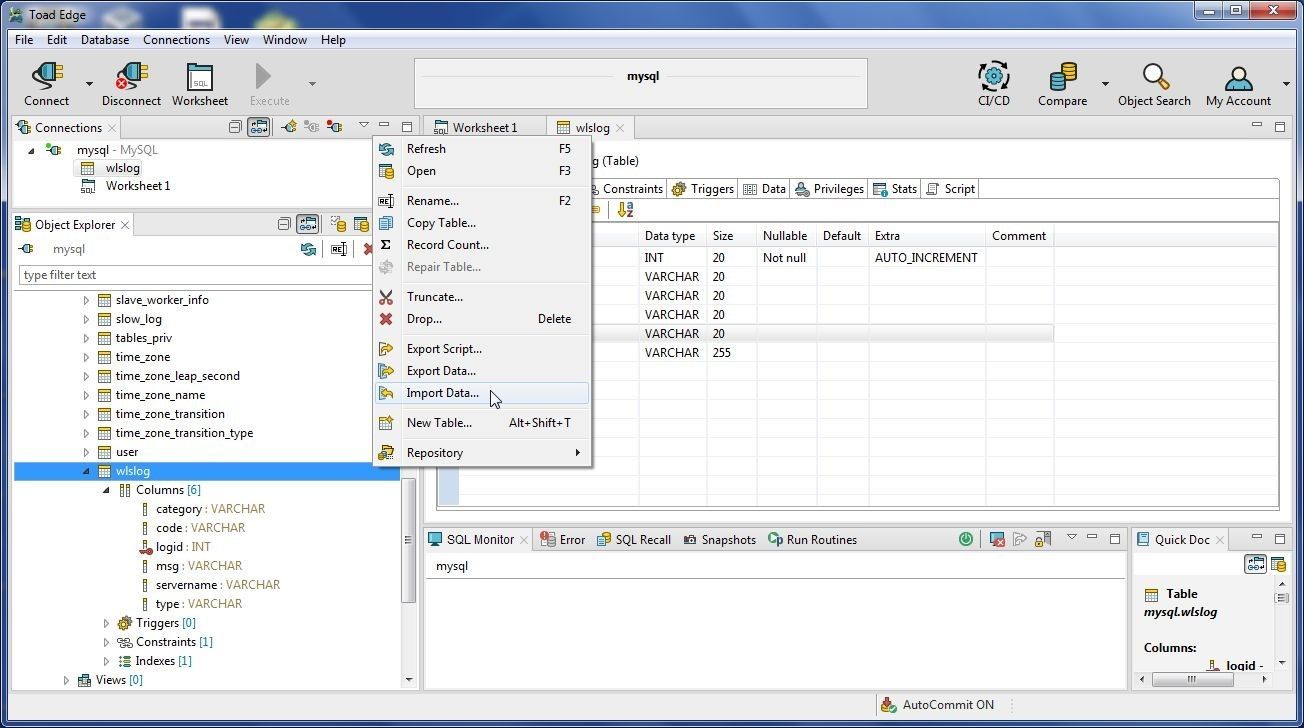Click clear monitor icon with red X
The width and height of the screenshot is (1304, 728).
pos(997,539)
